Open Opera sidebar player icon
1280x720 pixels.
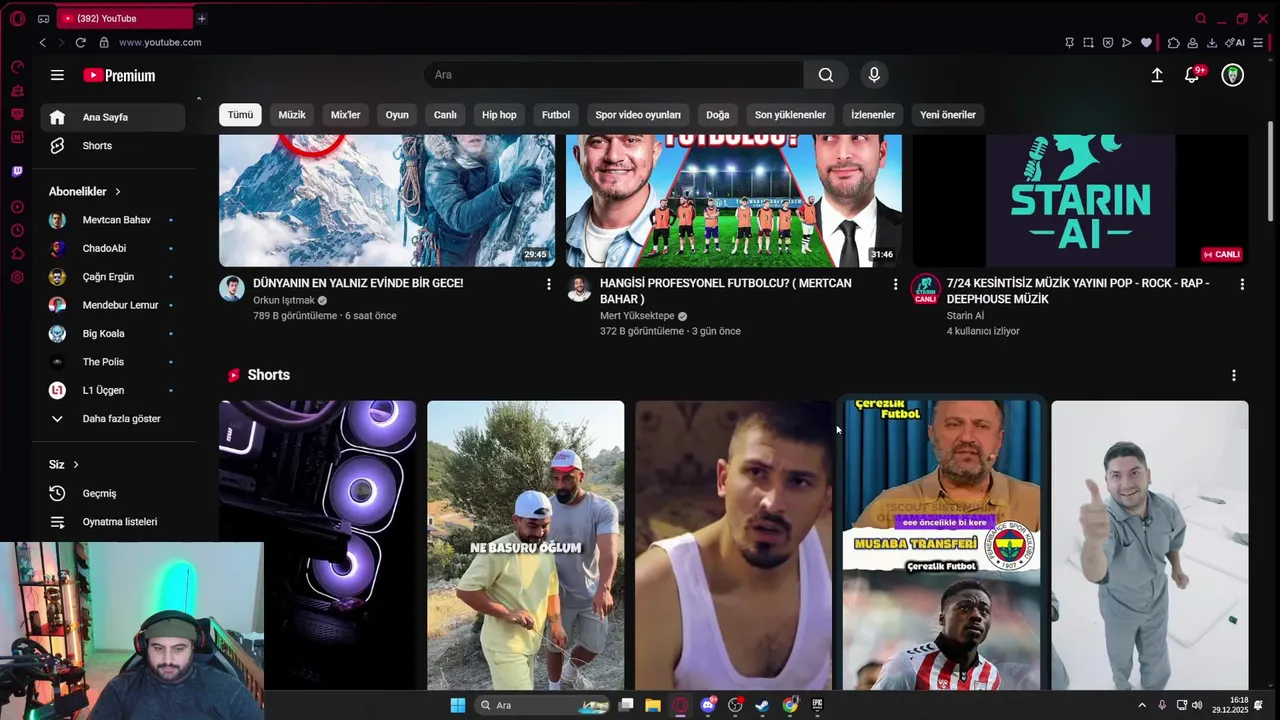[x=17, y=207]
